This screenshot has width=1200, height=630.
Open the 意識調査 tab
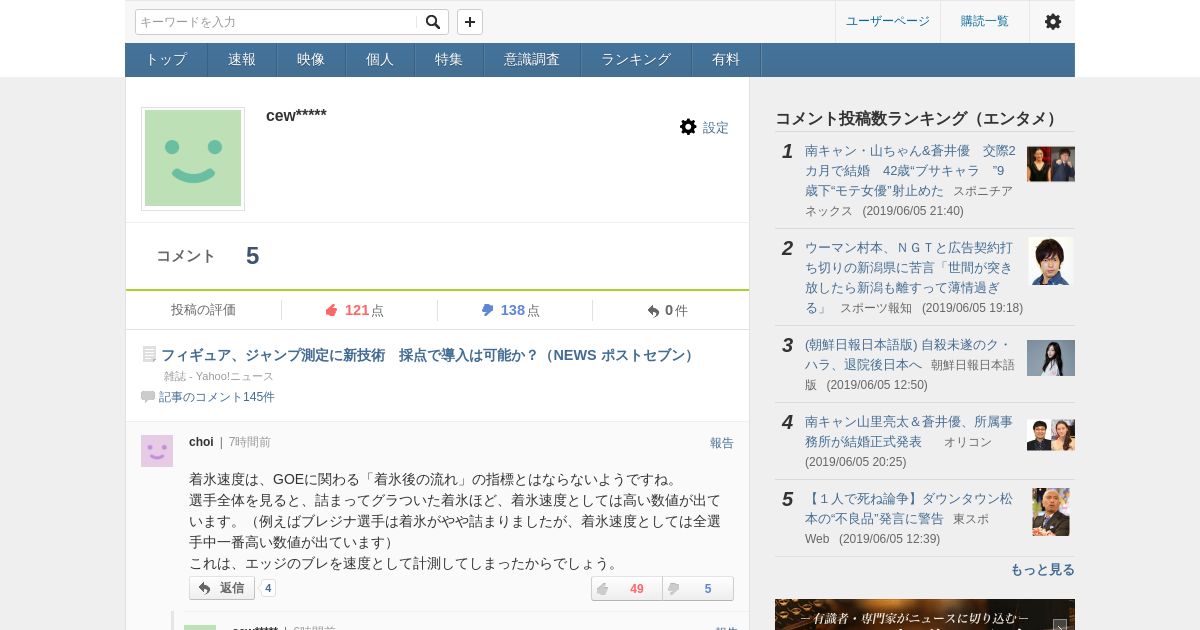(x=532, y=59)
